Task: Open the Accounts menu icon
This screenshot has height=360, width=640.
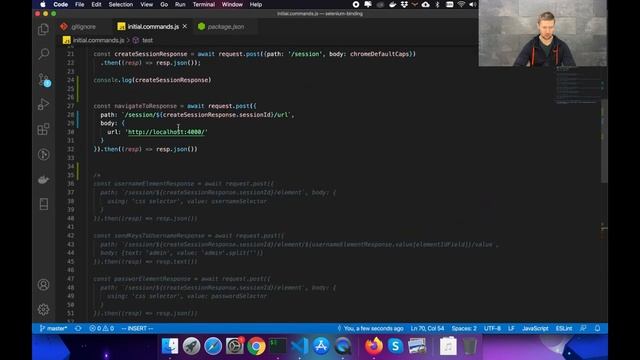Action: click(43, 284)
